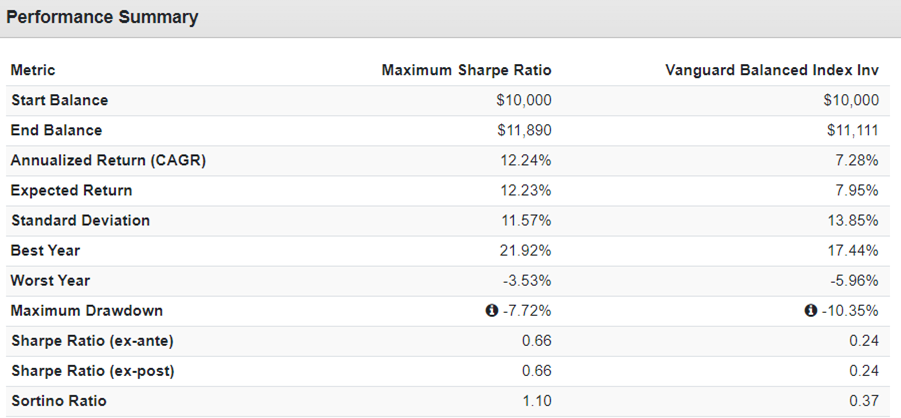Select the Metric column header
Viewport: 901px width, 418px height.
(x=33, y=70)
